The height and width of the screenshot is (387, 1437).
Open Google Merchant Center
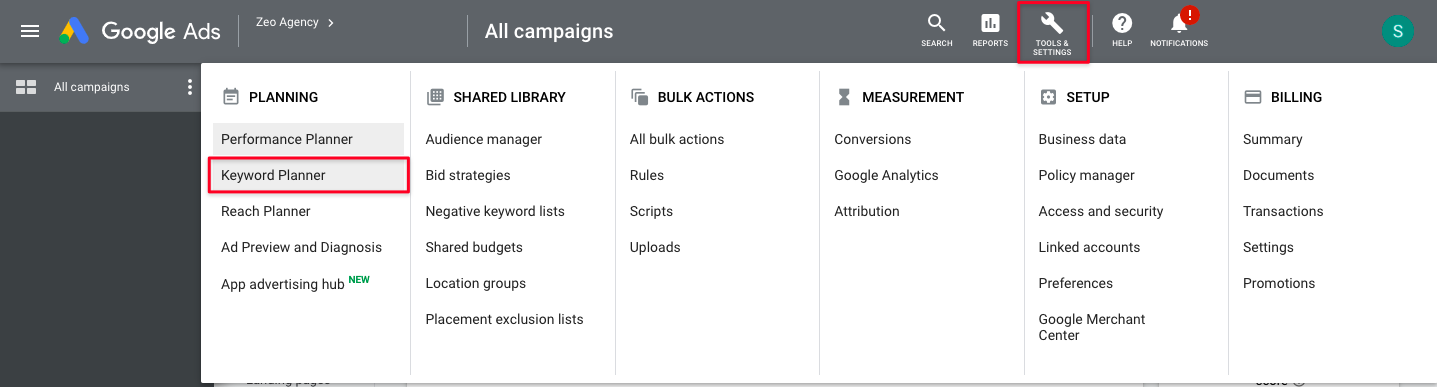pyautogui.click(x=1092, y=327)
